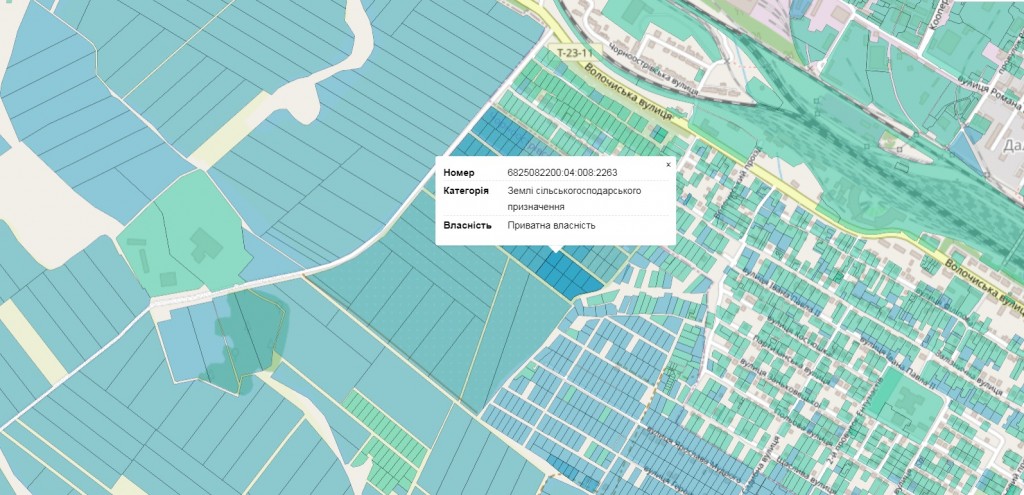Click the Номер label in the popup

click(458, 173)
